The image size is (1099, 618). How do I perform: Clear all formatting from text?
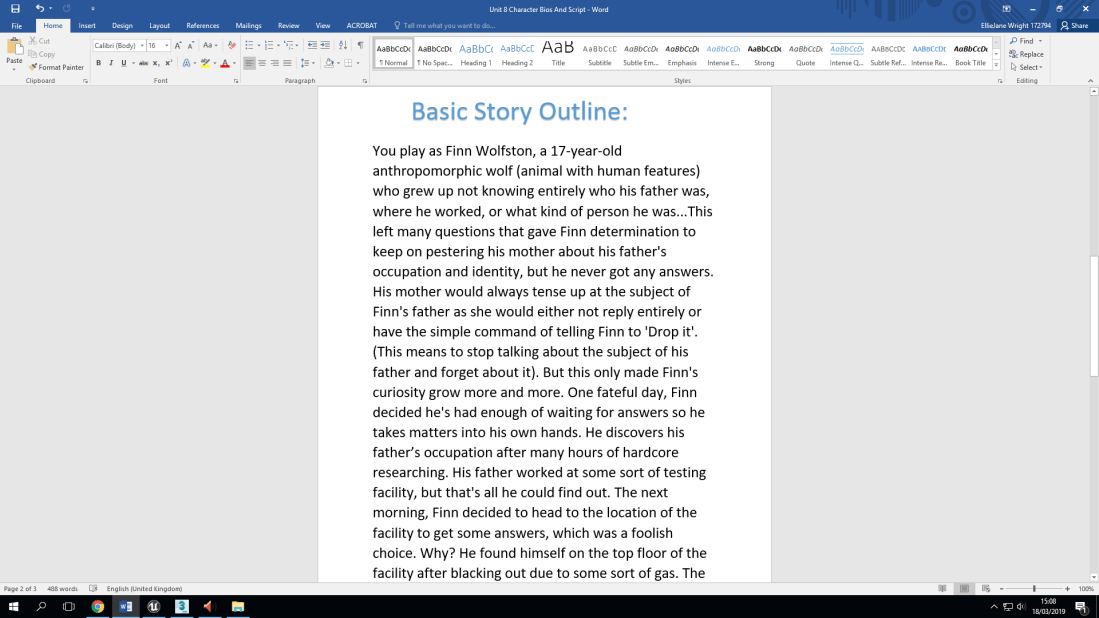point(232,45)
